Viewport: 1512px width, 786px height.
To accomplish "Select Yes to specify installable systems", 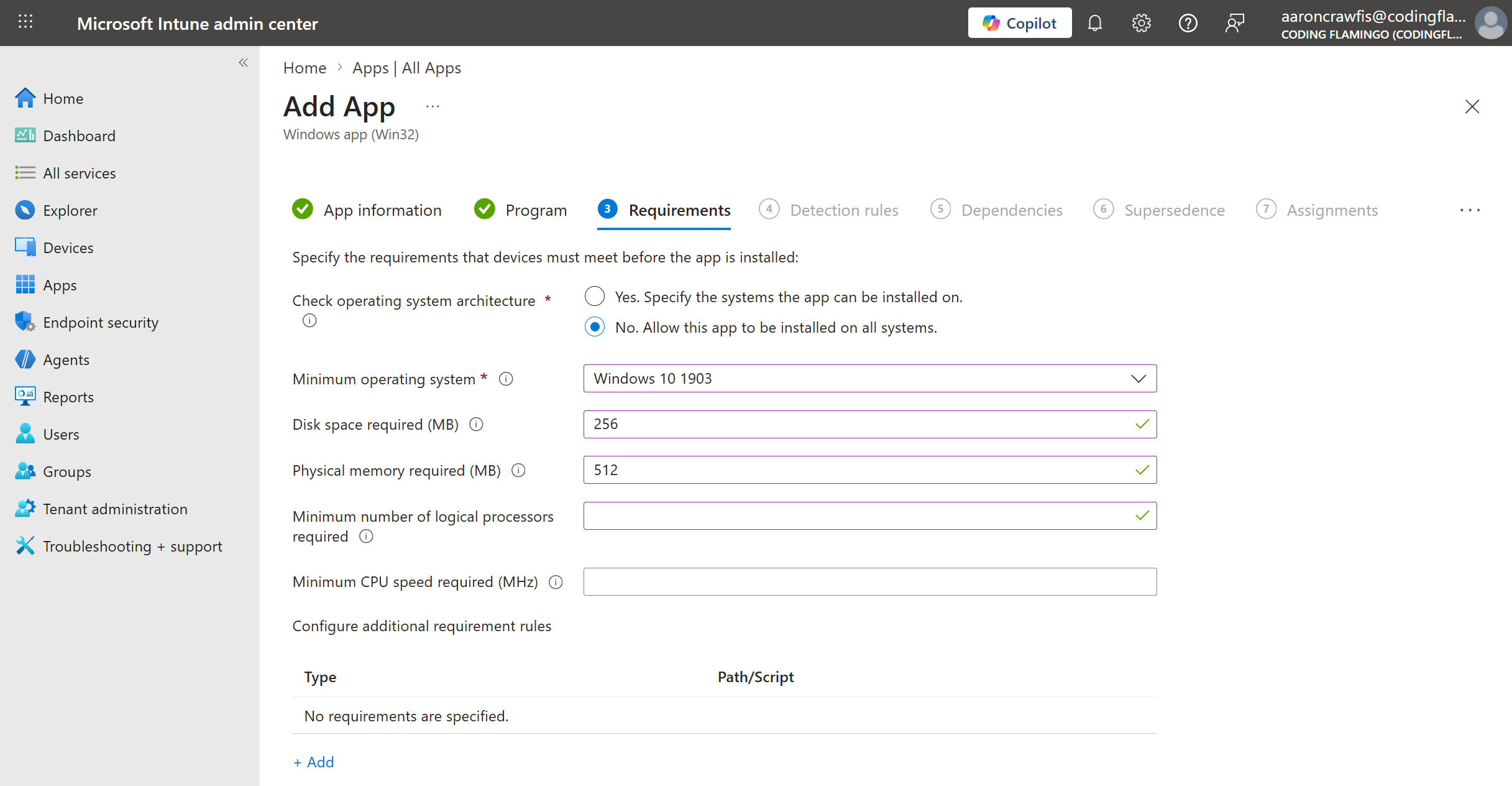I will [x=595, y=297].
